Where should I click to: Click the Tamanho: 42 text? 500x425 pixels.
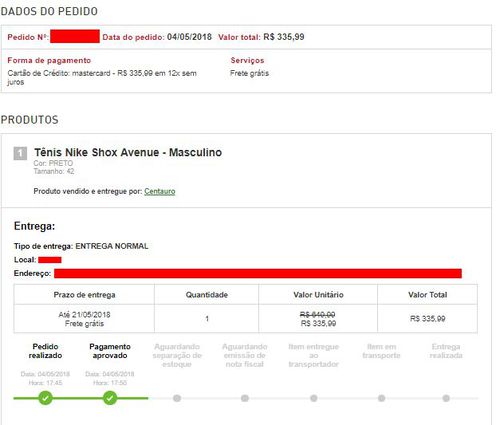[x=54, y=171]
